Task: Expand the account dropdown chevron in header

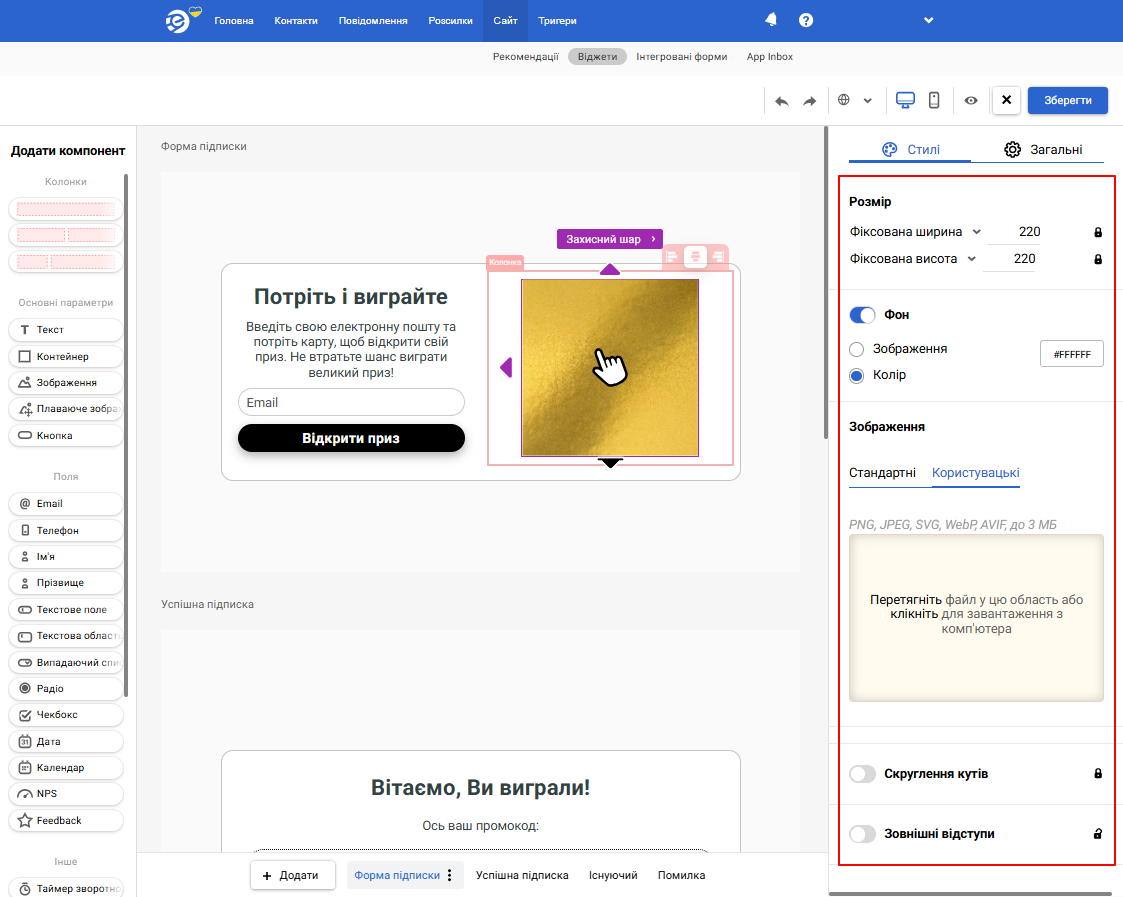Action: (x=928, y=20)
